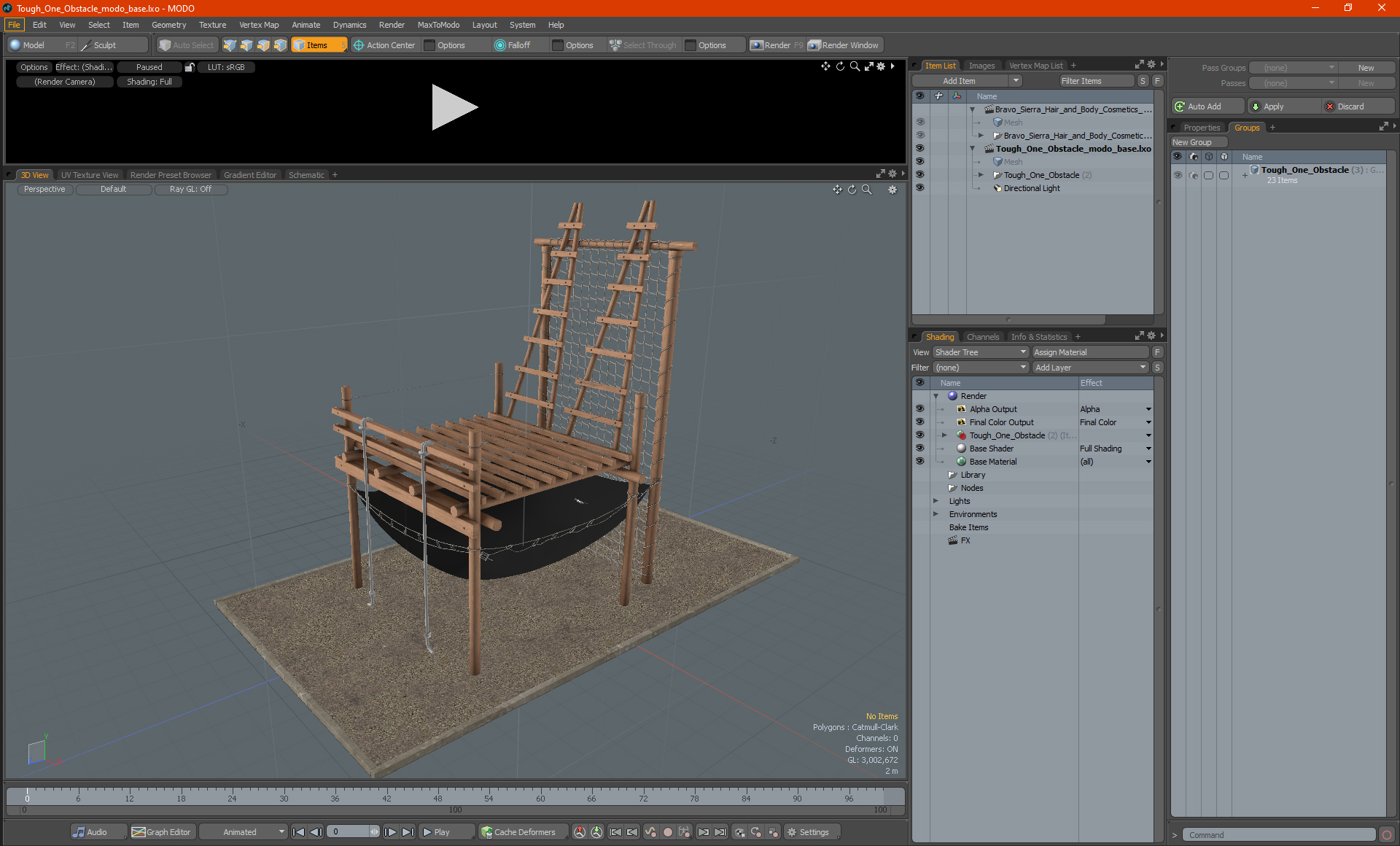Viewport: 1400px width, 846px height.
Task: Open the Add Layer dropdown
Action: pos(1089,368)
